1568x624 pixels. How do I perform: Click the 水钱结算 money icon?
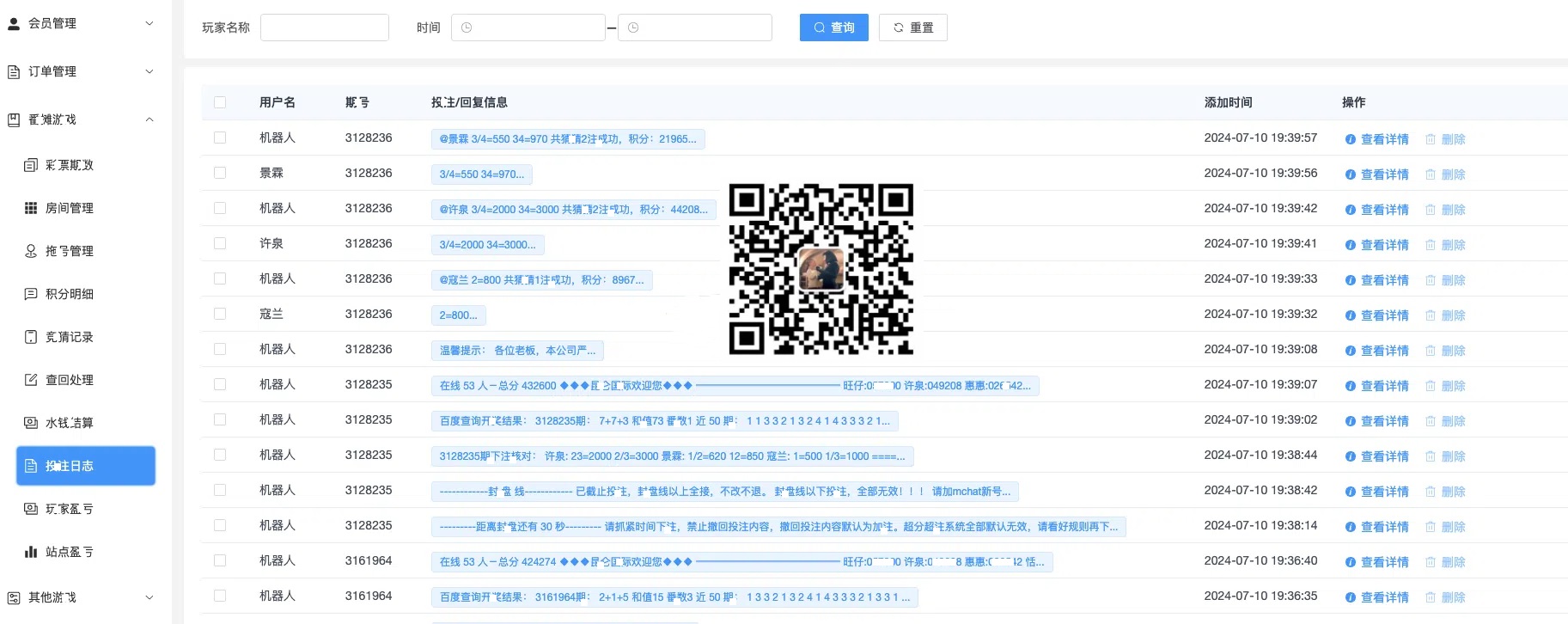pos(31,423)
